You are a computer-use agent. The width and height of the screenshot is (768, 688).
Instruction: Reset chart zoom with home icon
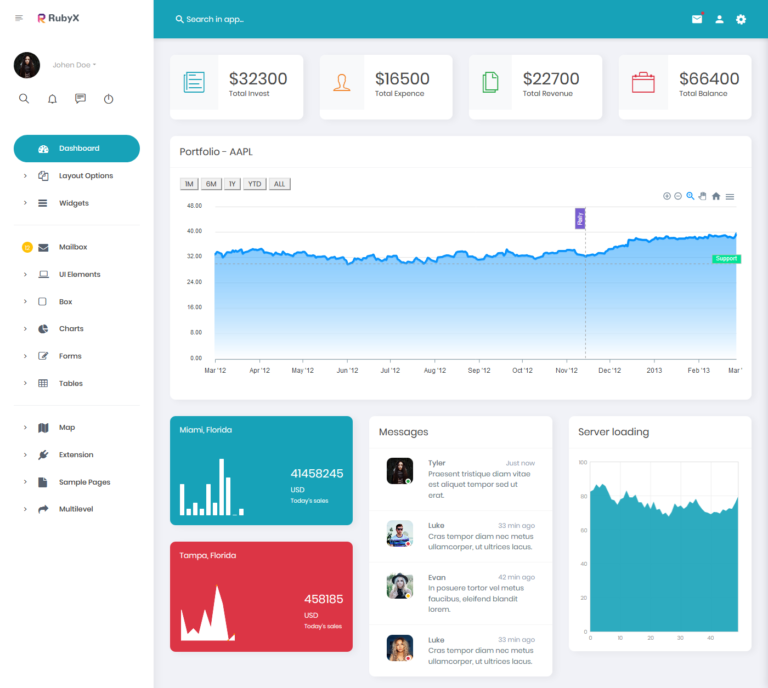click(x=716, y=196)
